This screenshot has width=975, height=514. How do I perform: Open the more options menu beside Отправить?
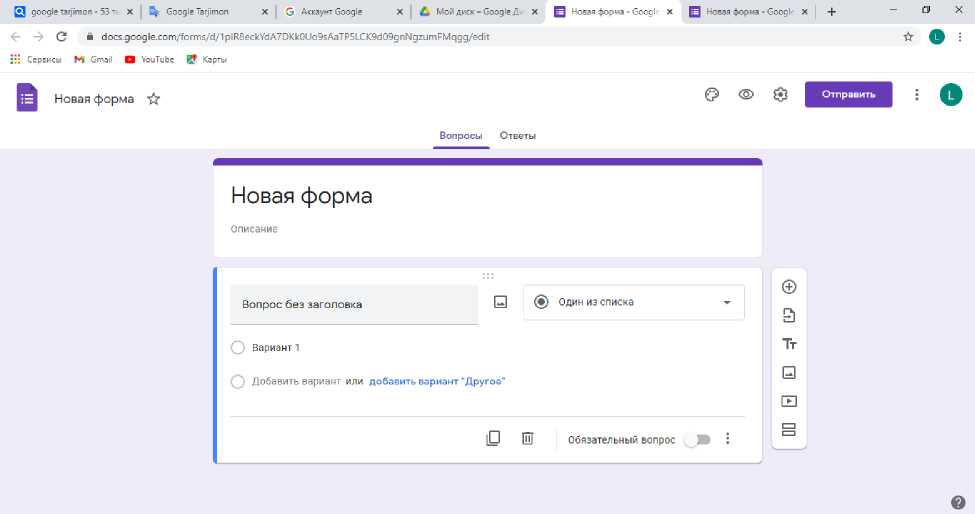tap(917, 94)
